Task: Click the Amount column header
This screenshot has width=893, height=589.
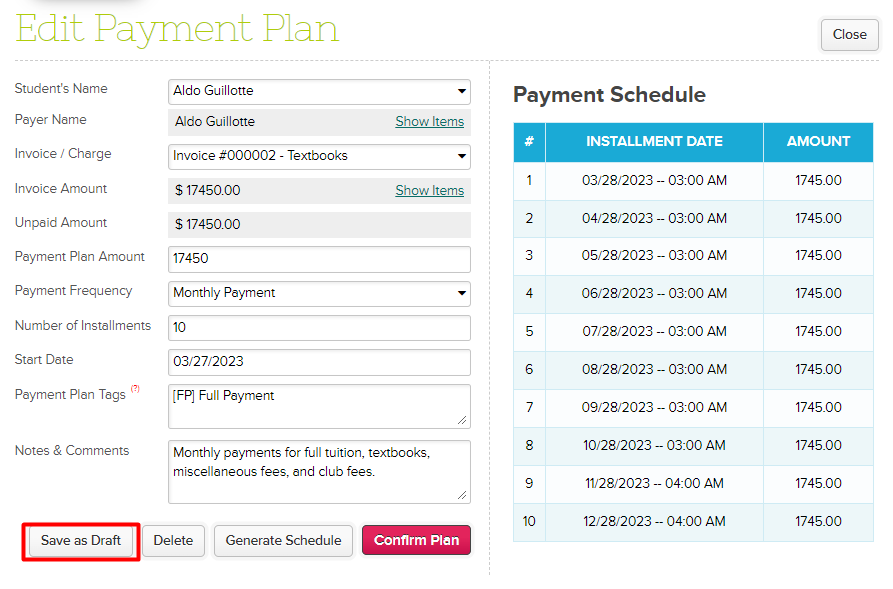Action: coord(818,142)
